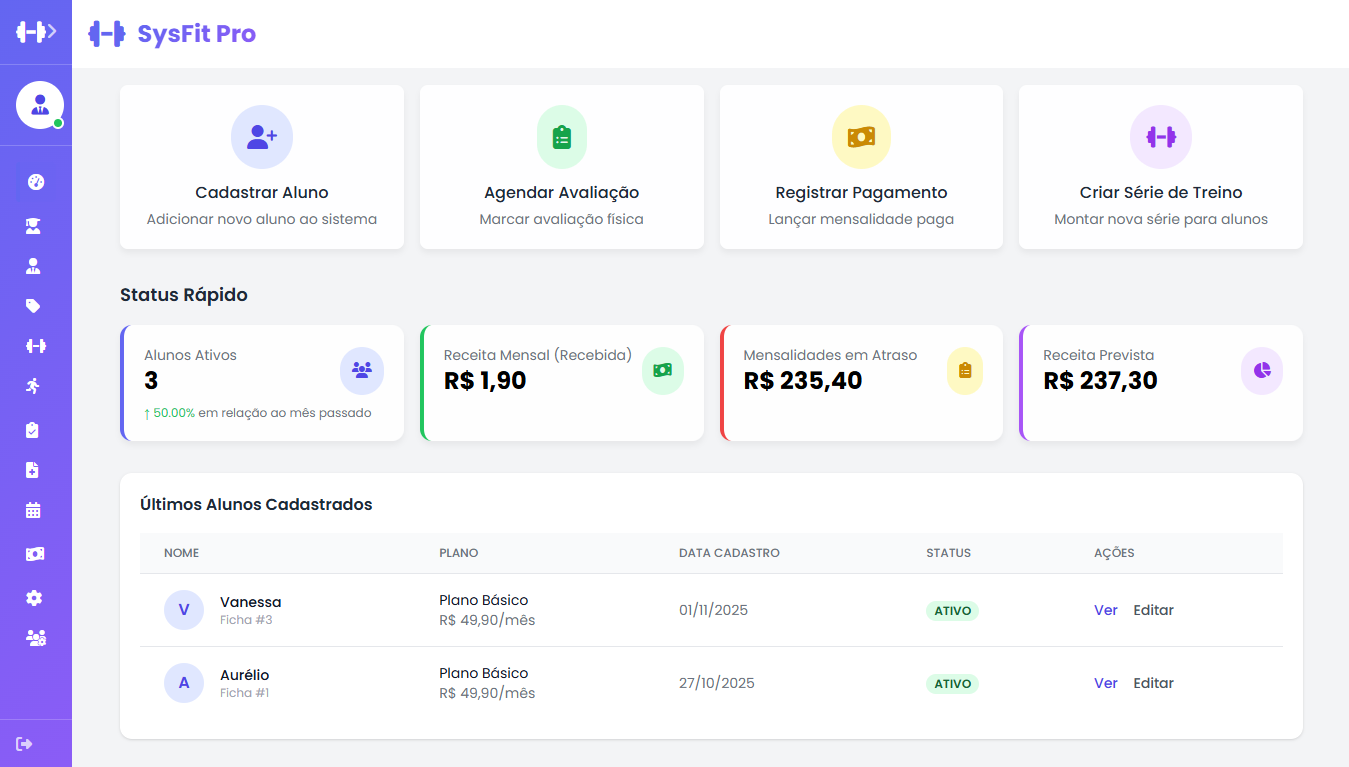The width and height of the screenshot is (1349, 767).
Task: Select the users group management icon
Action: (x=35, y=637)
